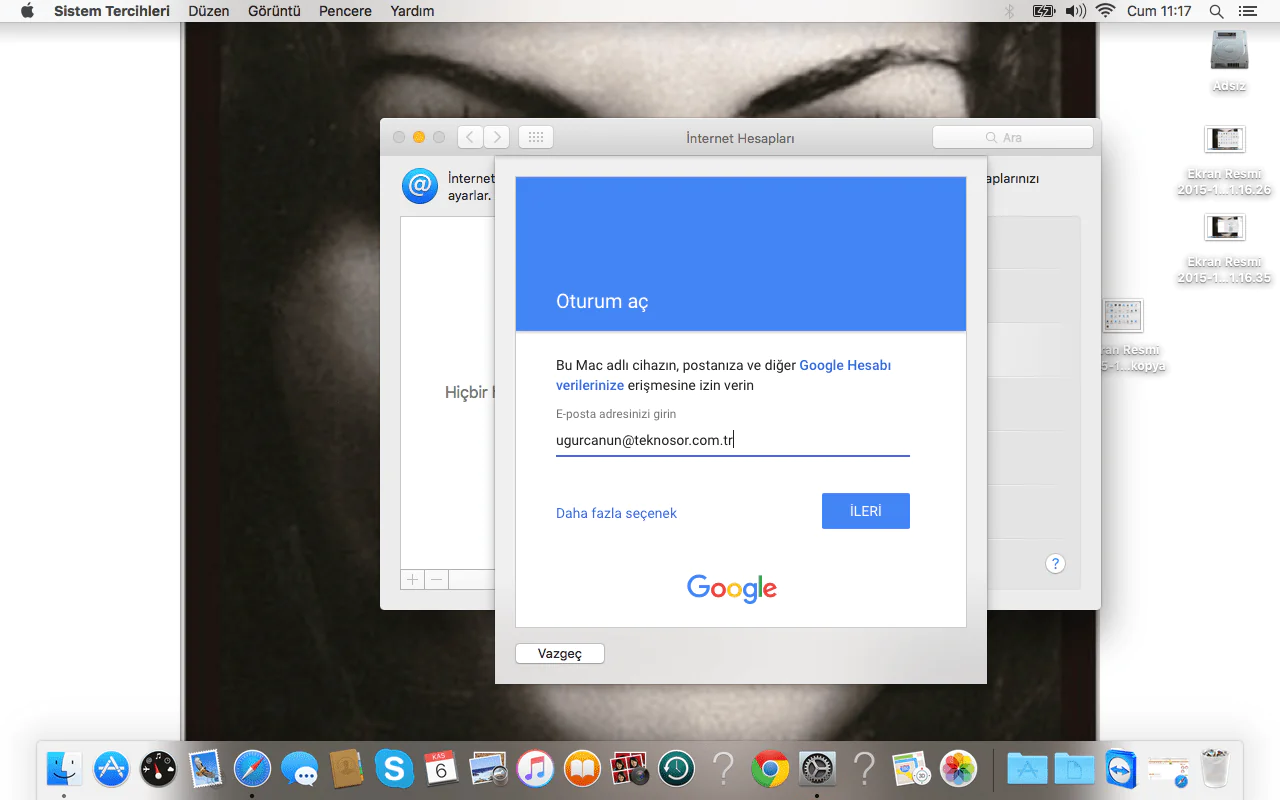Open the Trash in the dock

tap(1215, 768)
